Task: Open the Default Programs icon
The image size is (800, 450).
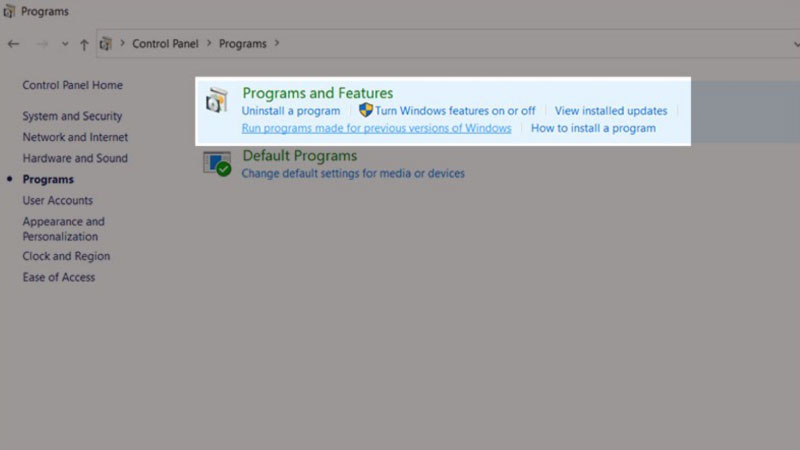Action: pos(217,164)
